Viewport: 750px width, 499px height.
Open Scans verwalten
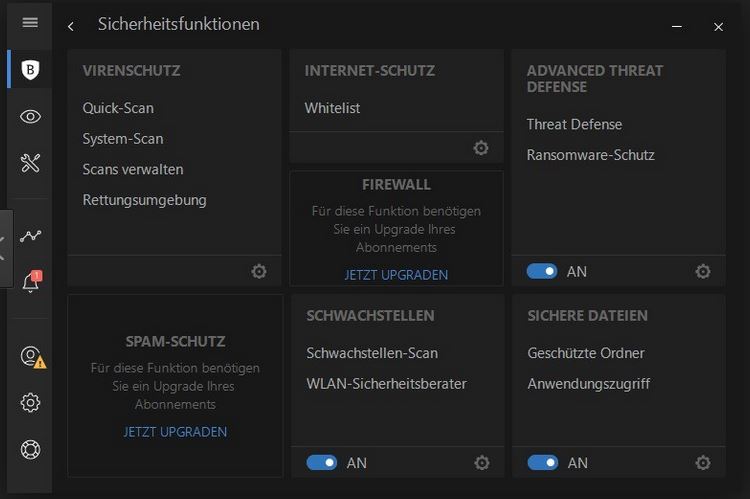click(x=133, y=169)
